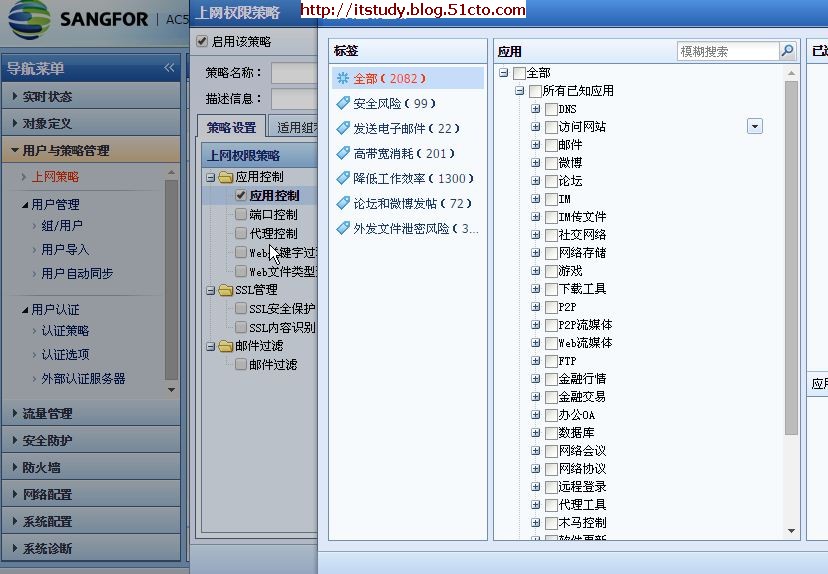Click the 论坛和微博发帖 tag icon
Image resolution: width=828 pixels, height=574 pixels.
point(343,203)
